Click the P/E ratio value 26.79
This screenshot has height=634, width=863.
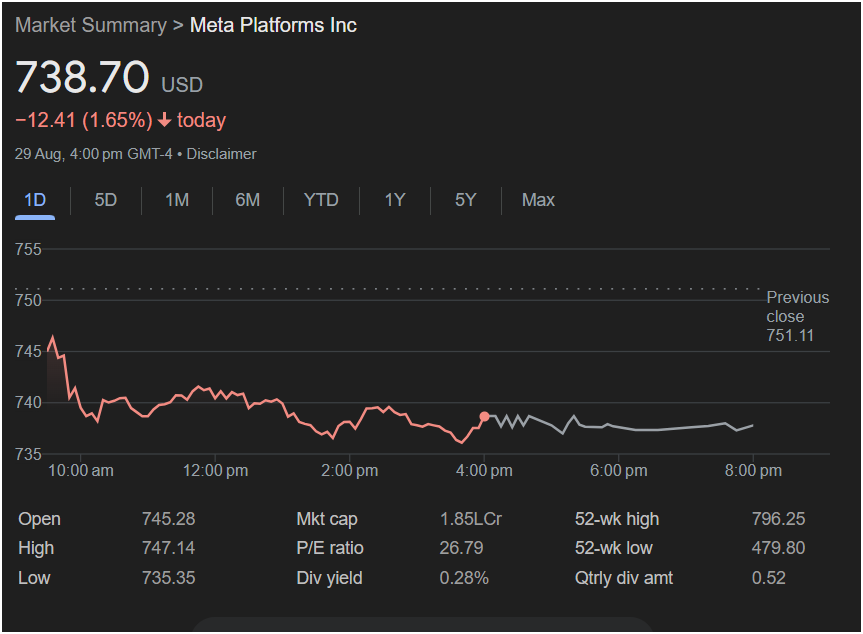[461, 548]
